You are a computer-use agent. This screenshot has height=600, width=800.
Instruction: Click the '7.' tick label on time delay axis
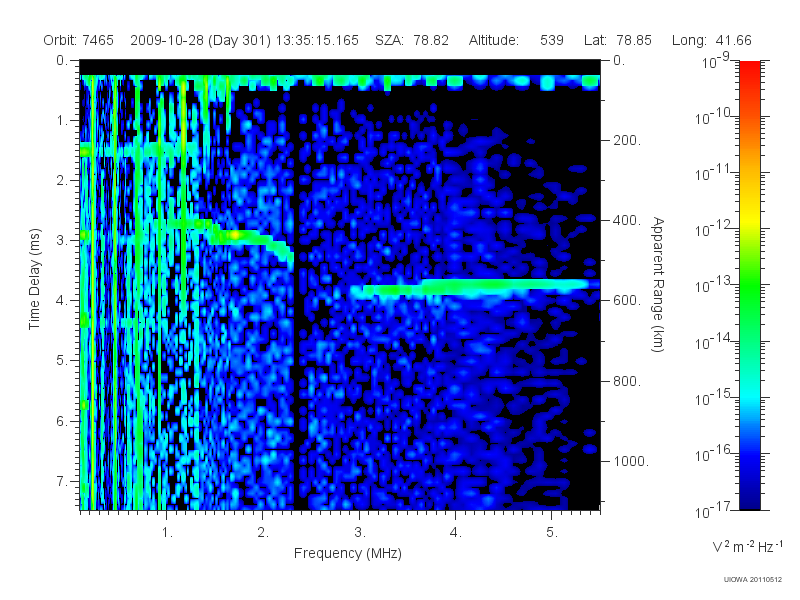tap(62, 481)
